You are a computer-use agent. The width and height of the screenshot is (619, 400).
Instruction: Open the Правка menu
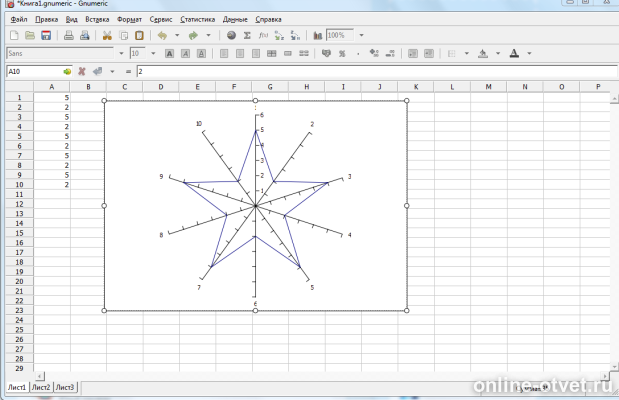pyautogui.click(x=47, y=19)
